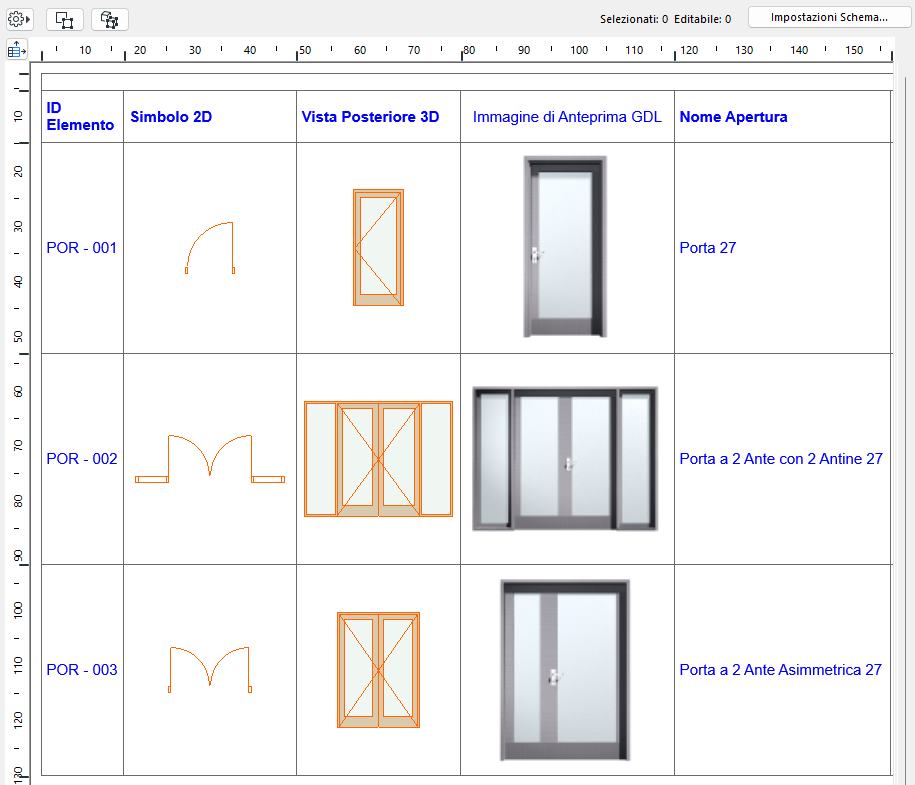The height and width of the screenshot is (785, 915).
Task: Click the Selezionati: 0 status text
Action: click(x=634, y=19)
